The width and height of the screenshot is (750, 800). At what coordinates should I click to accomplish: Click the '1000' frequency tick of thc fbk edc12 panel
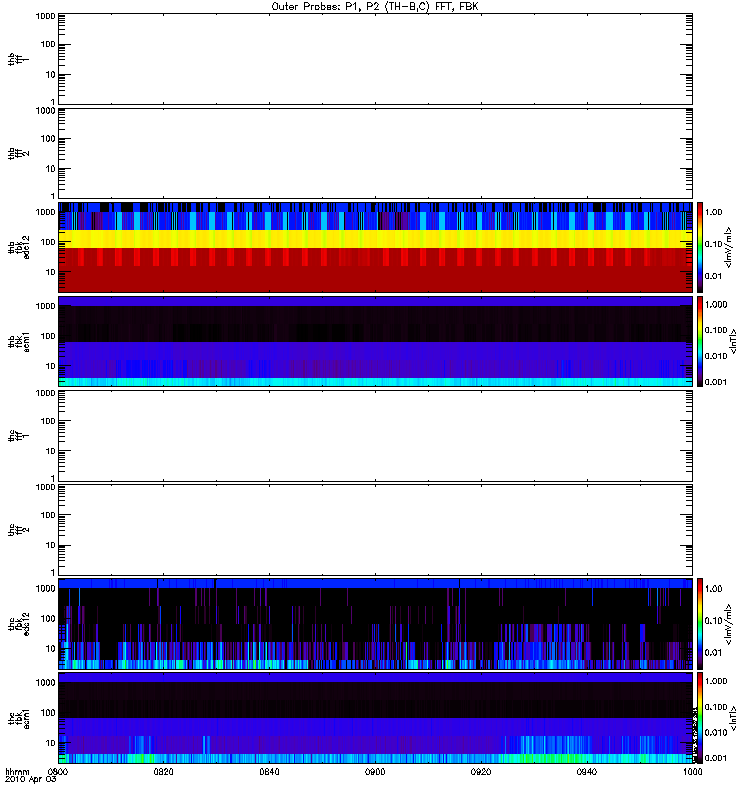click(x=45, y=589)
